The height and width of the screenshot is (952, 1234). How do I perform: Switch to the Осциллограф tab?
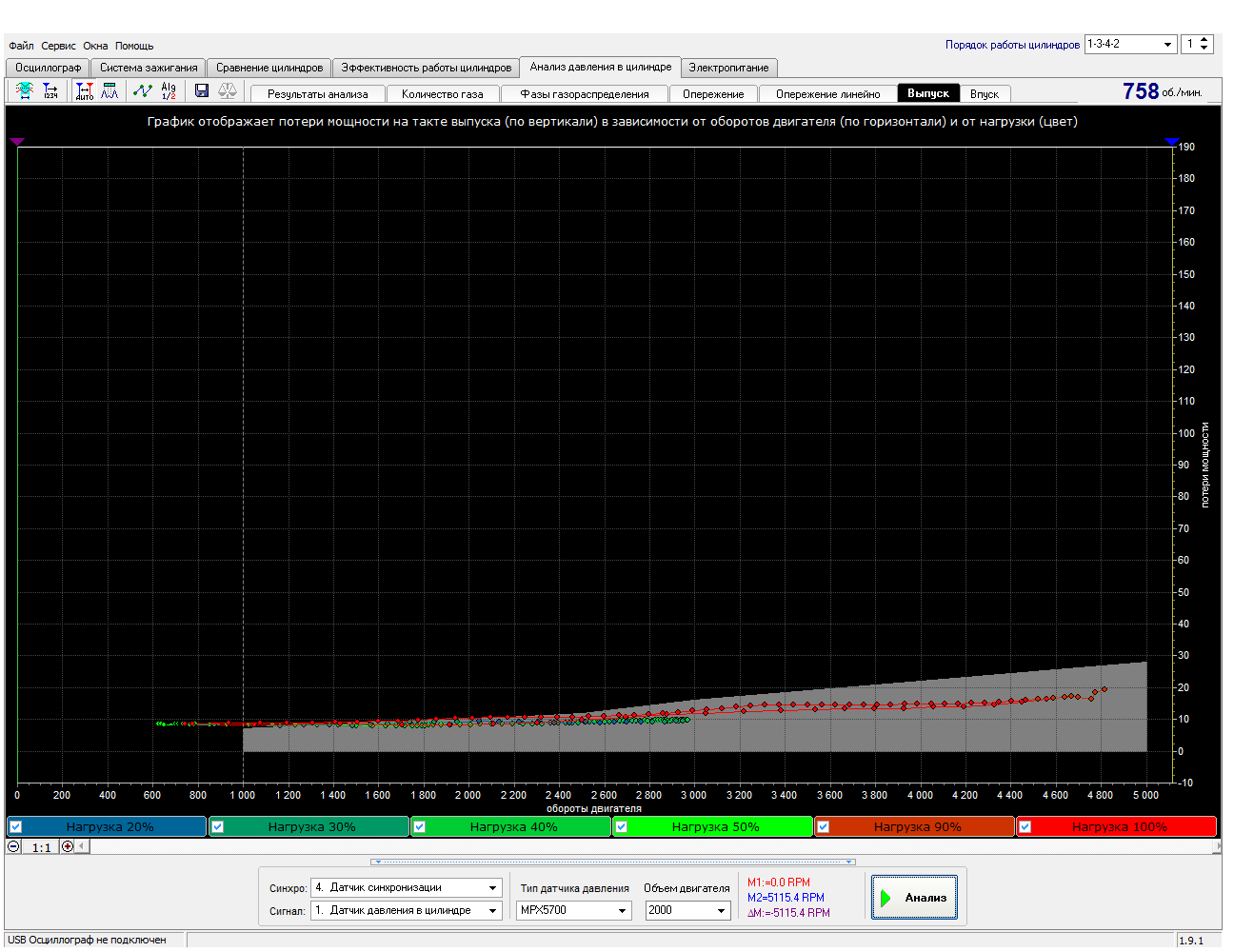click(x=48, y=68)
